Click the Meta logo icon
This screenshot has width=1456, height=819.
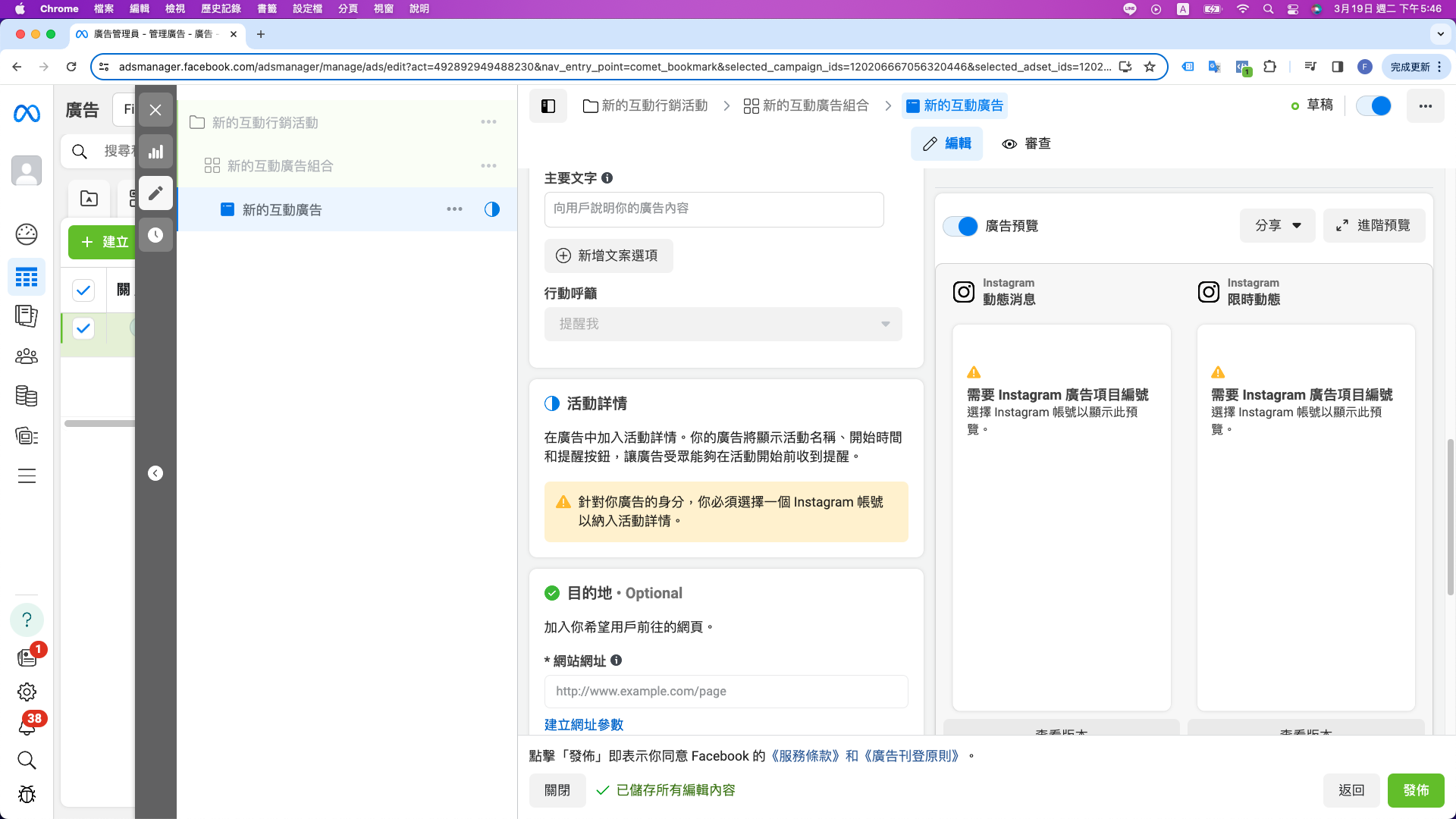27,114
